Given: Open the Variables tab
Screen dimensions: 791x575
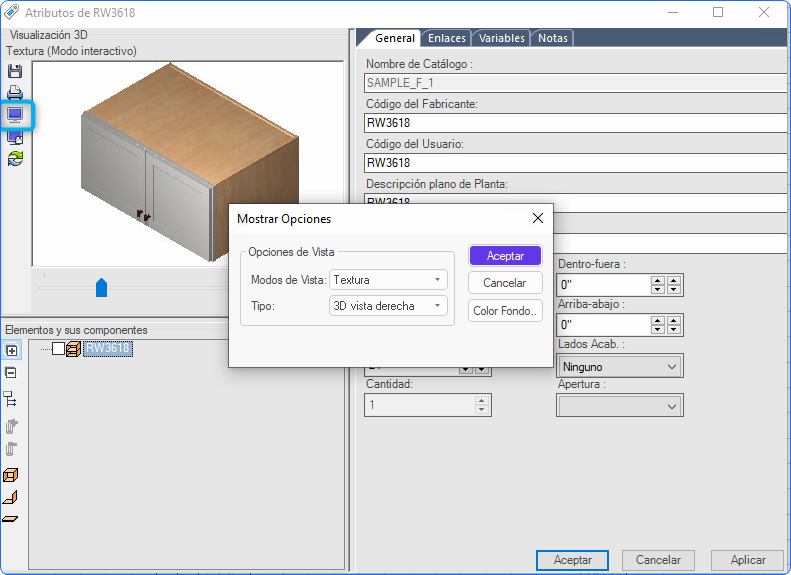Looking at the screenshot, I should point(501,38).
